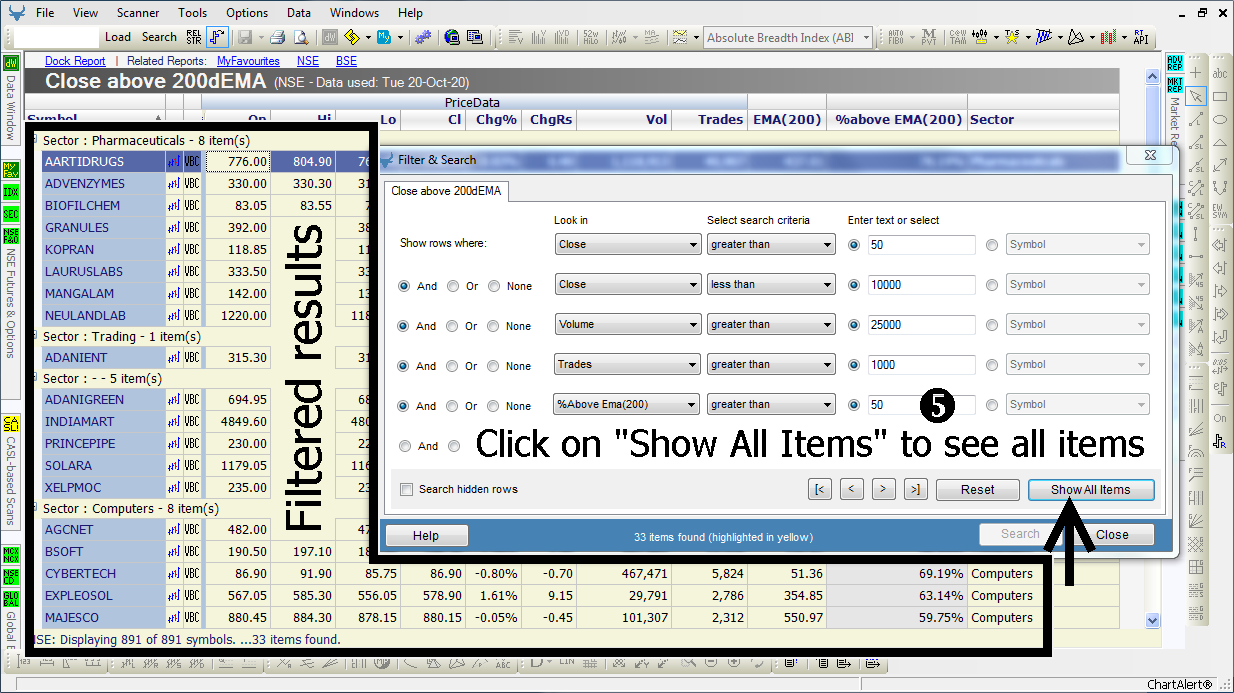The height and width of the screenshot is (693, 1234).
Task: Select None radio for Trades row
Action: pos(494,366)
